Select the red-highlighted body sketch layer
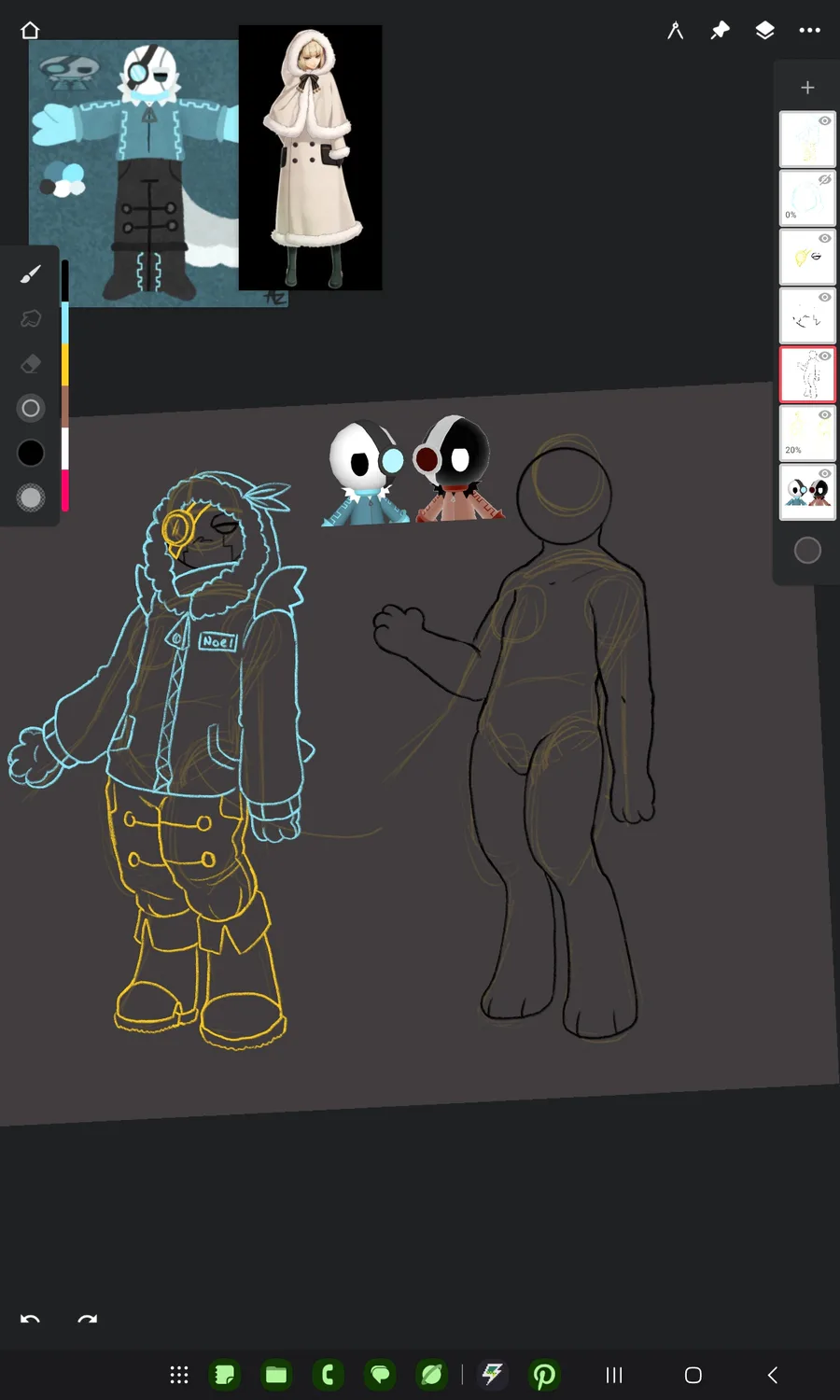 point(807,374)
